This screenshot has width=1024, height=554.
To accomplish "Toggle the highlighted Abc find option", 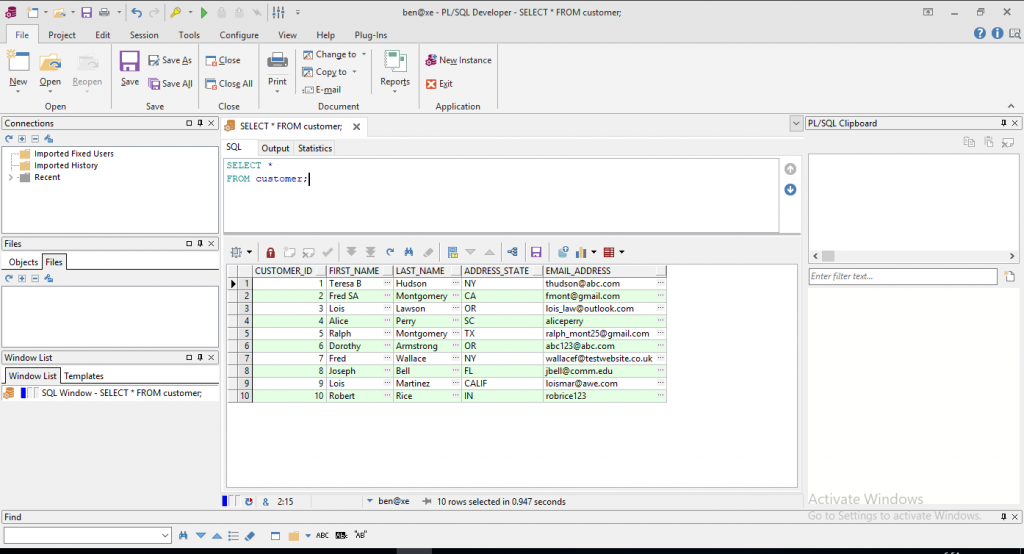I will coord(340,536).
